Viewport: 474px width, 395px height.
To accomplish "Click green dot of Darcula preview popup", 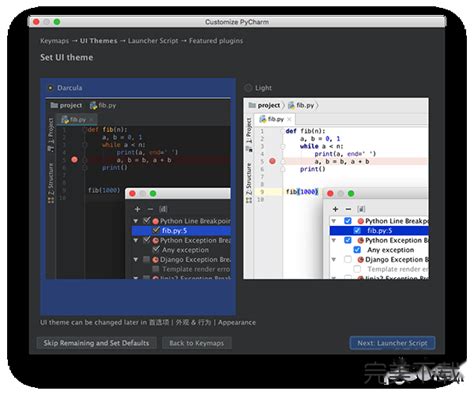I will click(x=153, y=194).
